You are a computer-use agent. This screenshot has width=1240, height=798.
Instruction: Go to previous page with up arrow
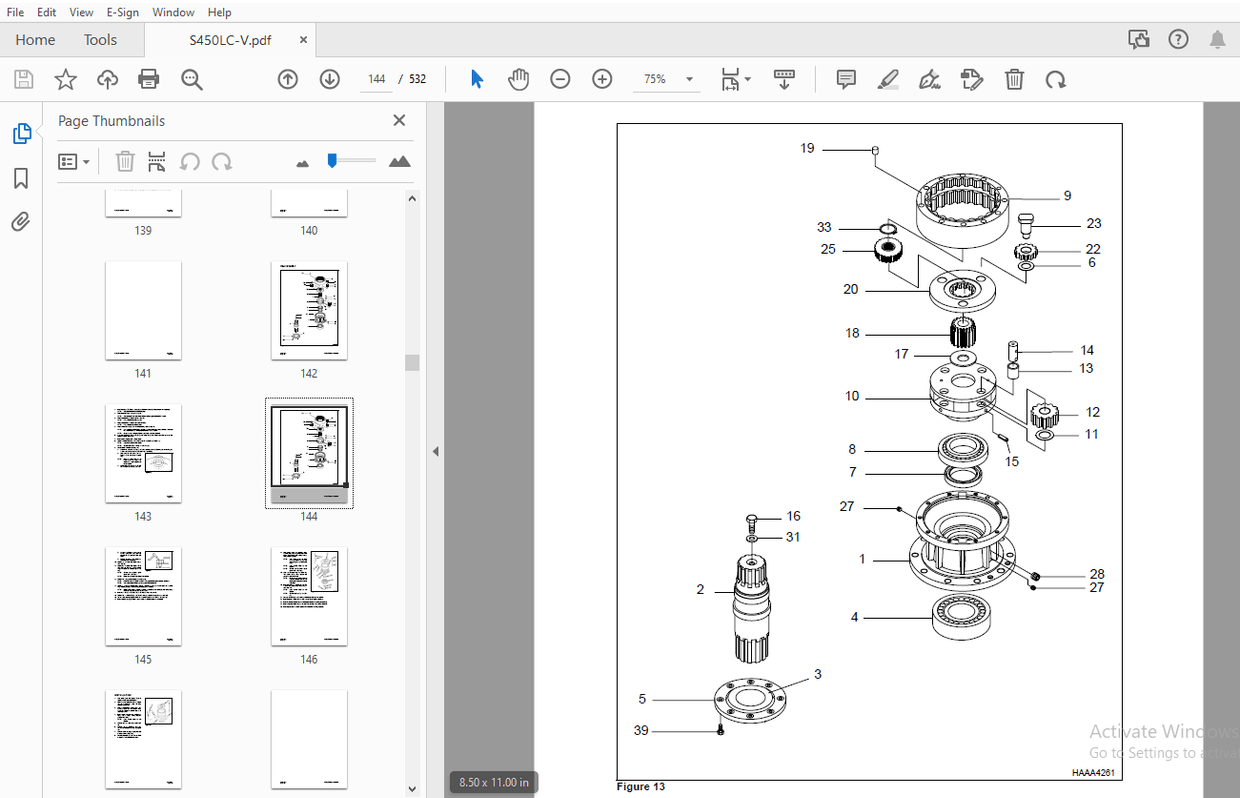tap(288, 79)
